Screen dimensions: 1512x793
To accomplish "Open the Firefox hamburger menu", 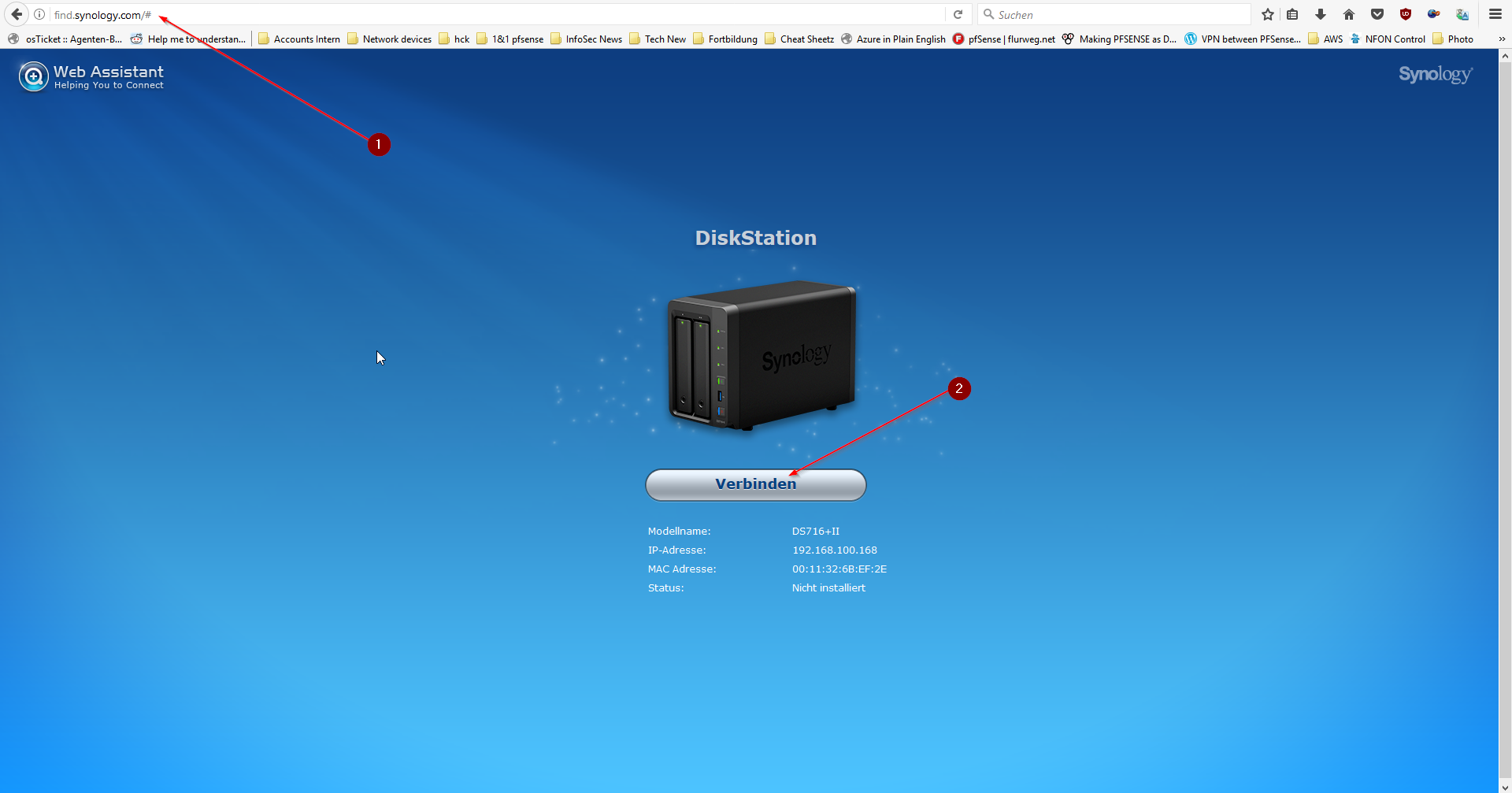I will [1495, 14].
